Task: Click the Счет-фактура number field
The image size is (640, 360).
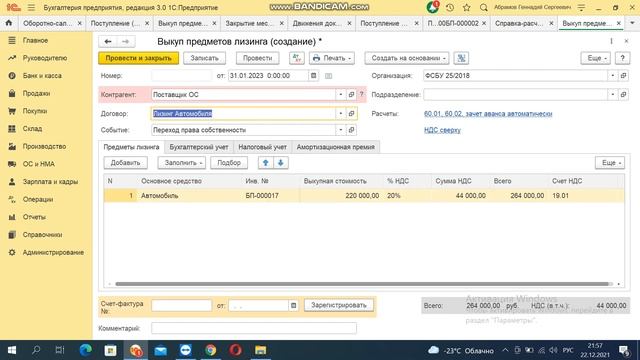Action: click(x=181, y=305)
